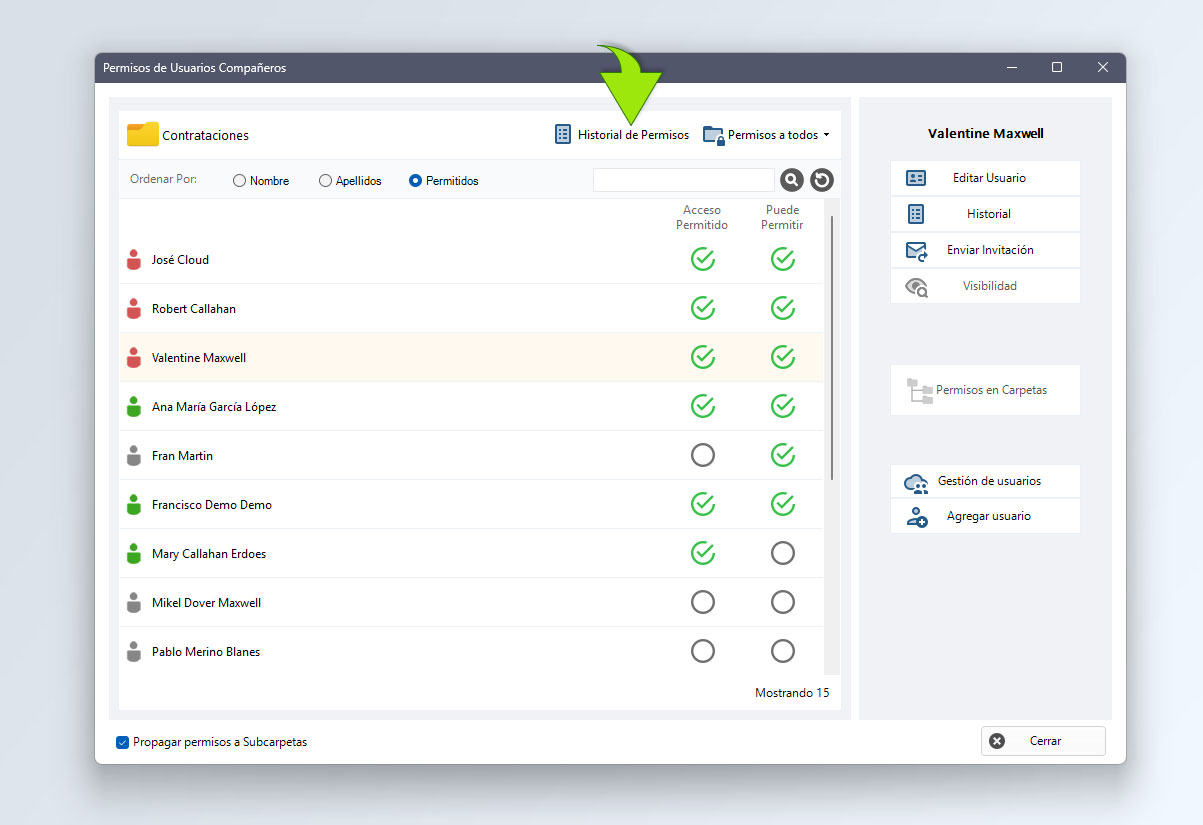Click the user list vertical scrollbar
The width and height of the screenshot is (1203, 825).
click(832, 340)
